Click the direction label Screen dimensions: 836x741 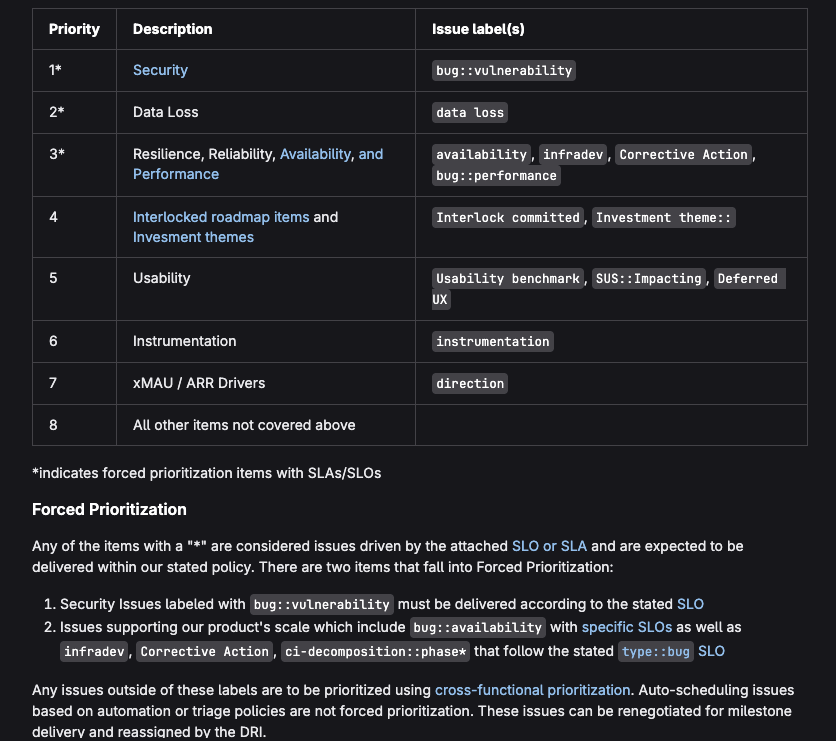coord(470,383)
